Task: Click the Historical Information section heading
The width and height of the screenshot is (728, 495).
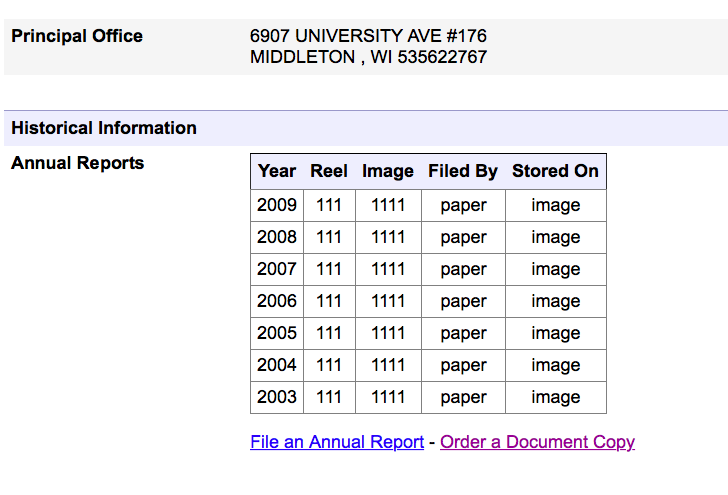Action: point(104,128)
